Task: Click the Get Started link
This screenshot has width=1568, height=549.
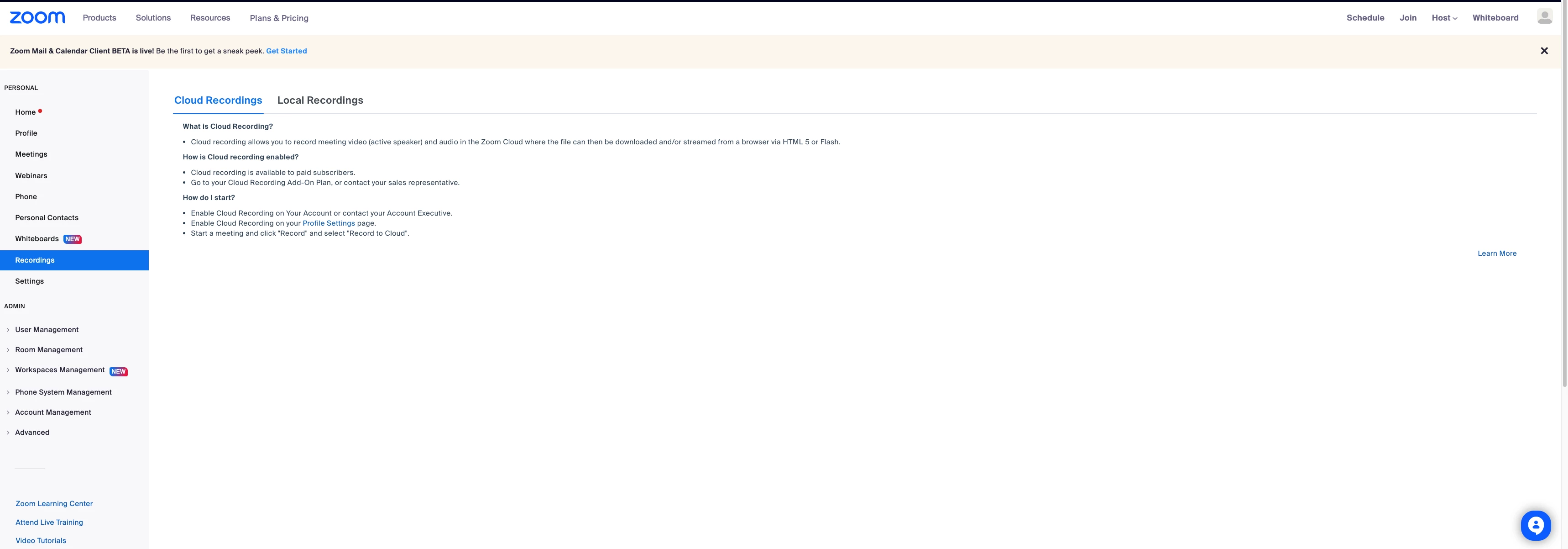Action: (286, 51)
